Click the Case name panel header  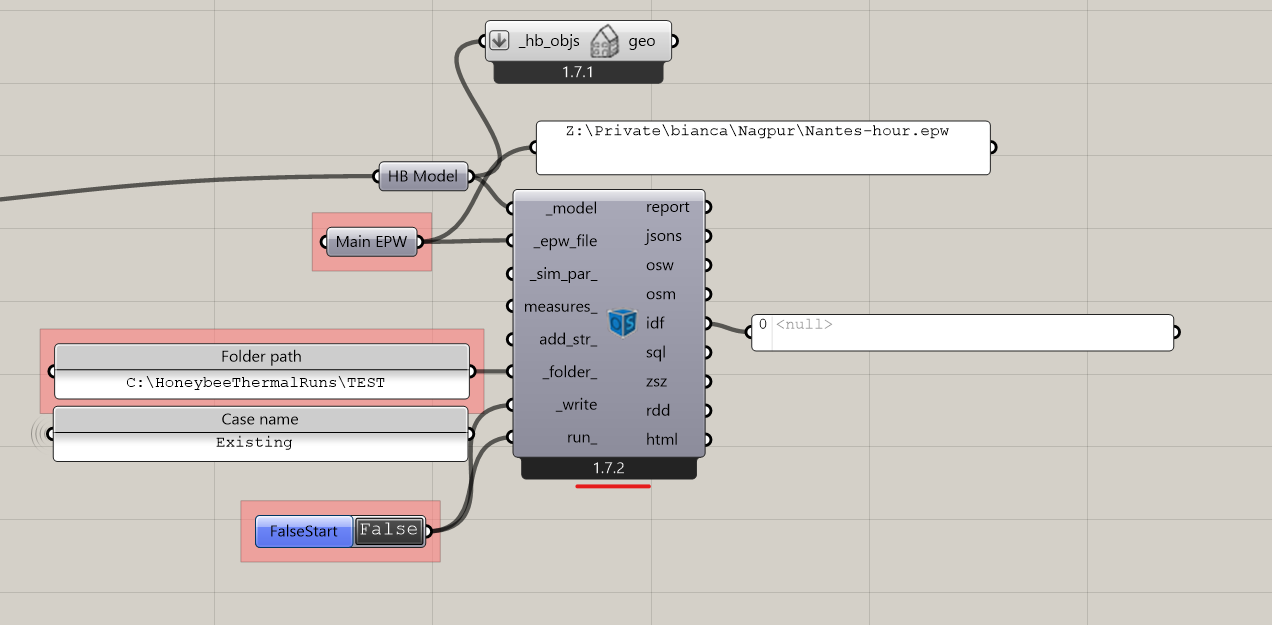(x=260, y=419)
